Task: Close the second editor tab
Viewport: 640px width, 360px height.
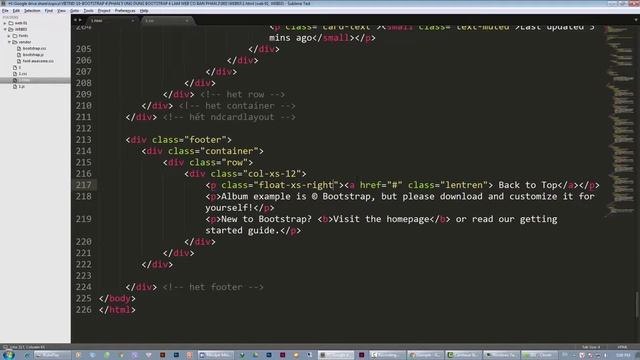Action: click(187, 20)
